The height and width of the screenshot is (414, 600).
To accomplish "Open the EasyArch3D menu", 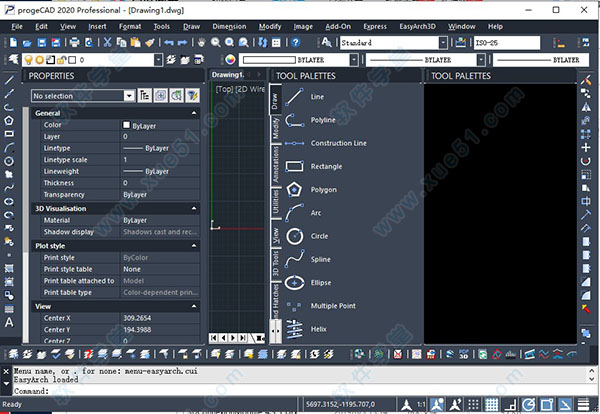I will click(417, 26).
